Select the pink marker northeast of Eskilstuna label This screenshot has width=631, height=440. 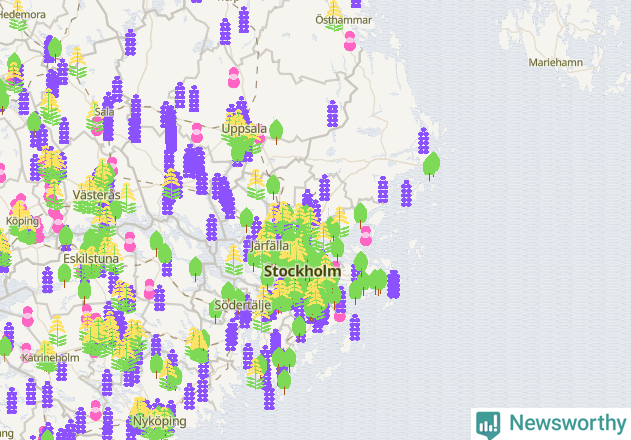click(x=130, y=242)
